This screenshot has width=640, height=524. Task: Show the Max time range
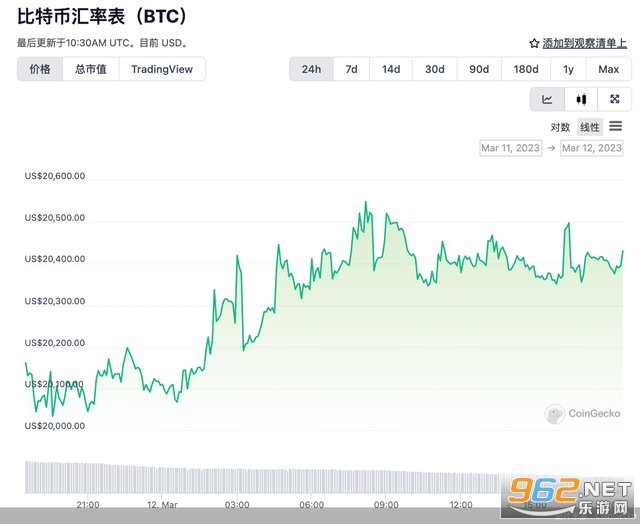(609, 69)
